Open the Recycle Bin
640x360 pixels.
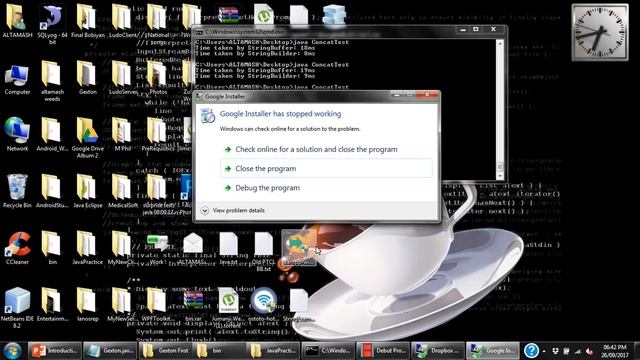[17, 191]
